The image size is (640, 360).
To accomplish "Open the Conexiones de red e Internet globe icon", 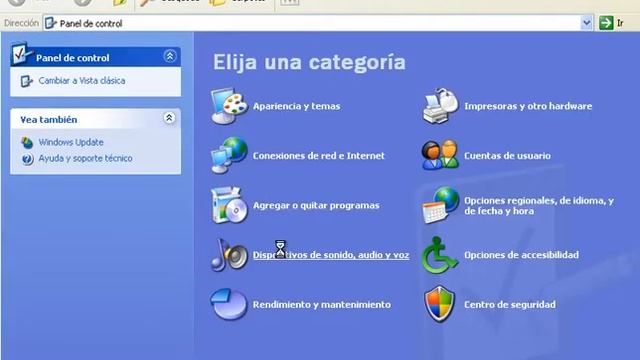I will coord(229,156).
